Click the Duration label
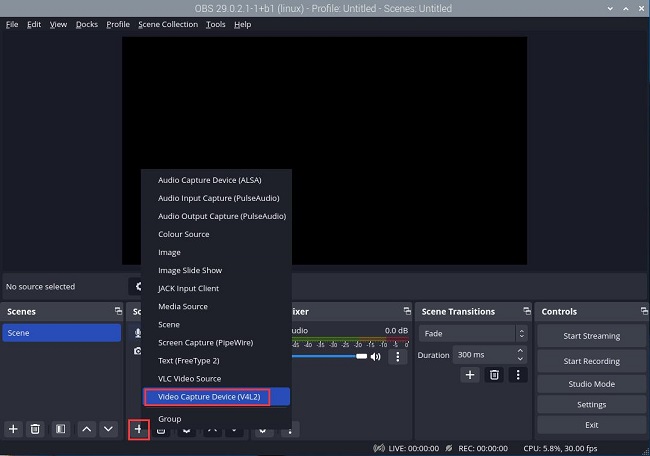Image resolution: width=650 pixels, height=456 pixels. tap(433, 355)
